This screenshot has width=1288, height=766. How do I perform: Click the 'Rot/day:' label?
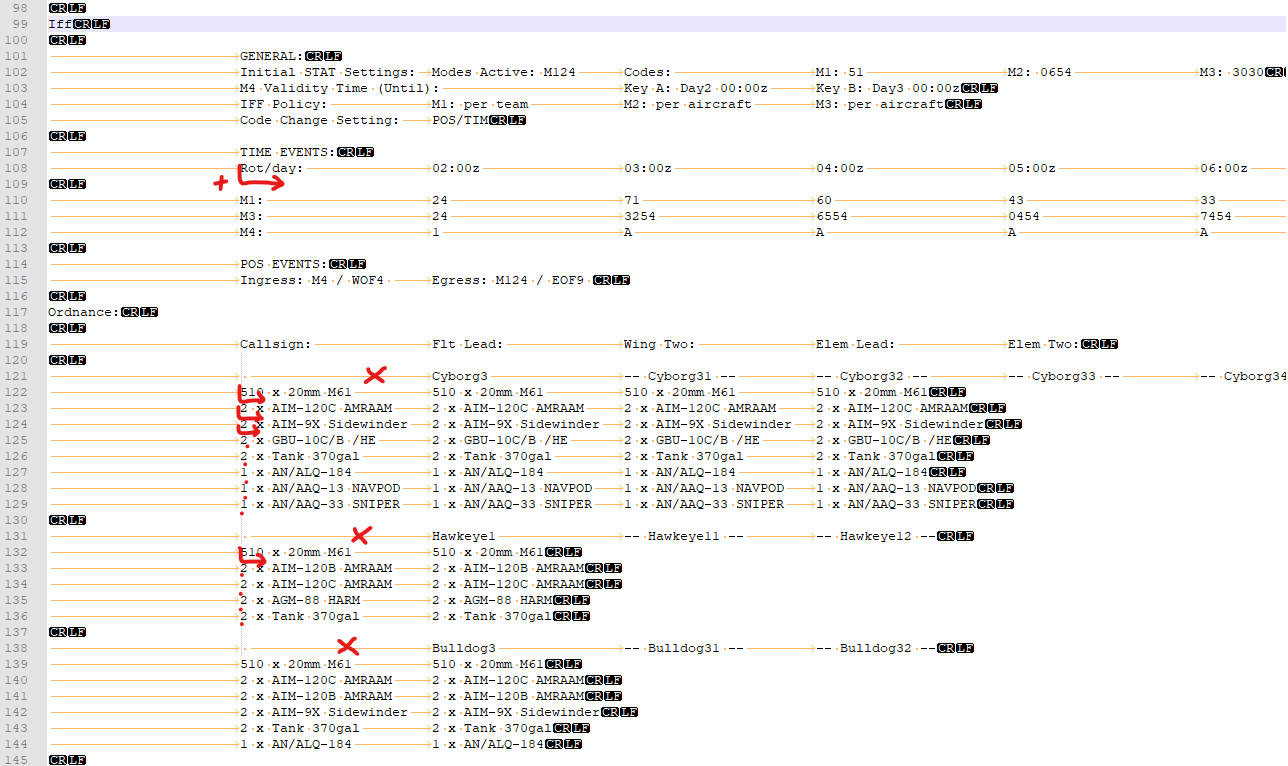[272, 168]
